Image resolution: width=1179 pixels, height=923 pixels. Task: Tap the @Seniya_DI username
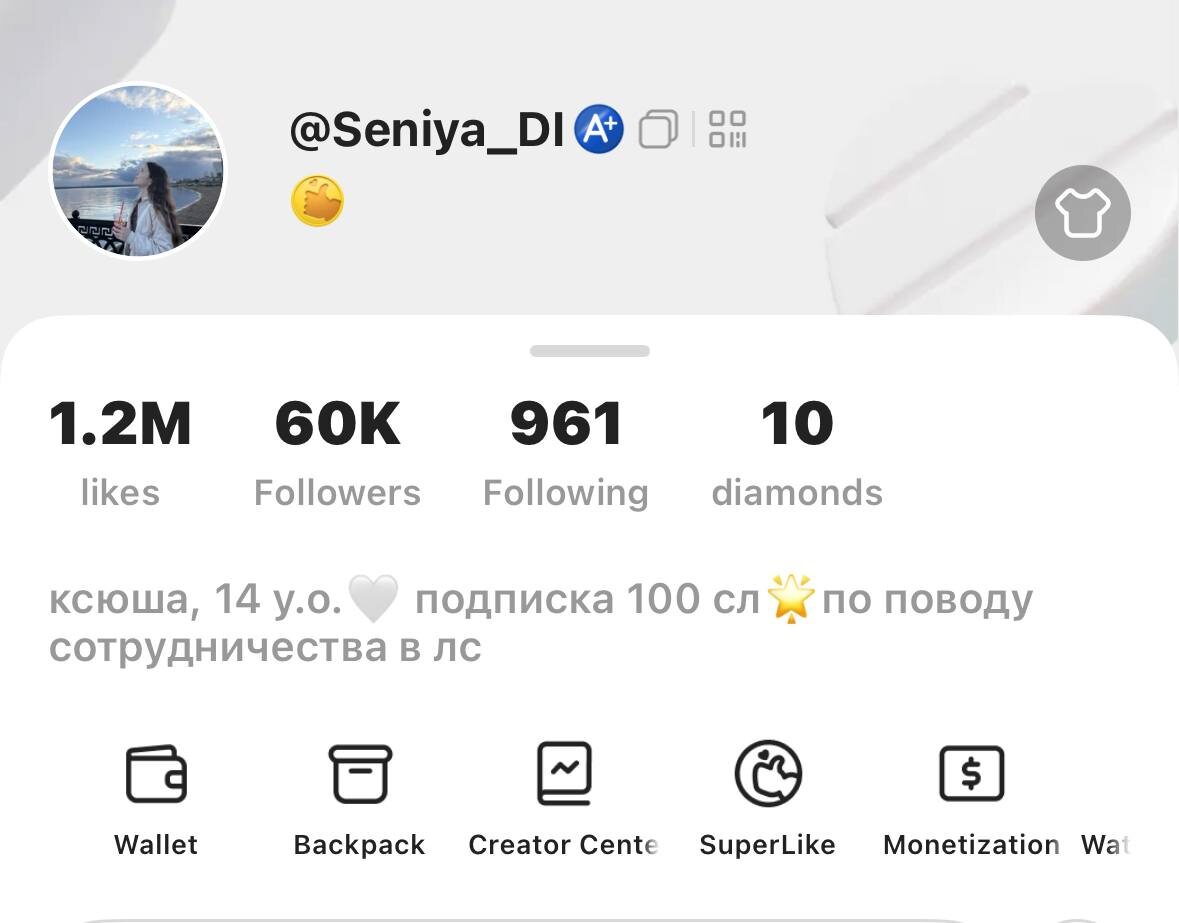[x=426, y=130]
